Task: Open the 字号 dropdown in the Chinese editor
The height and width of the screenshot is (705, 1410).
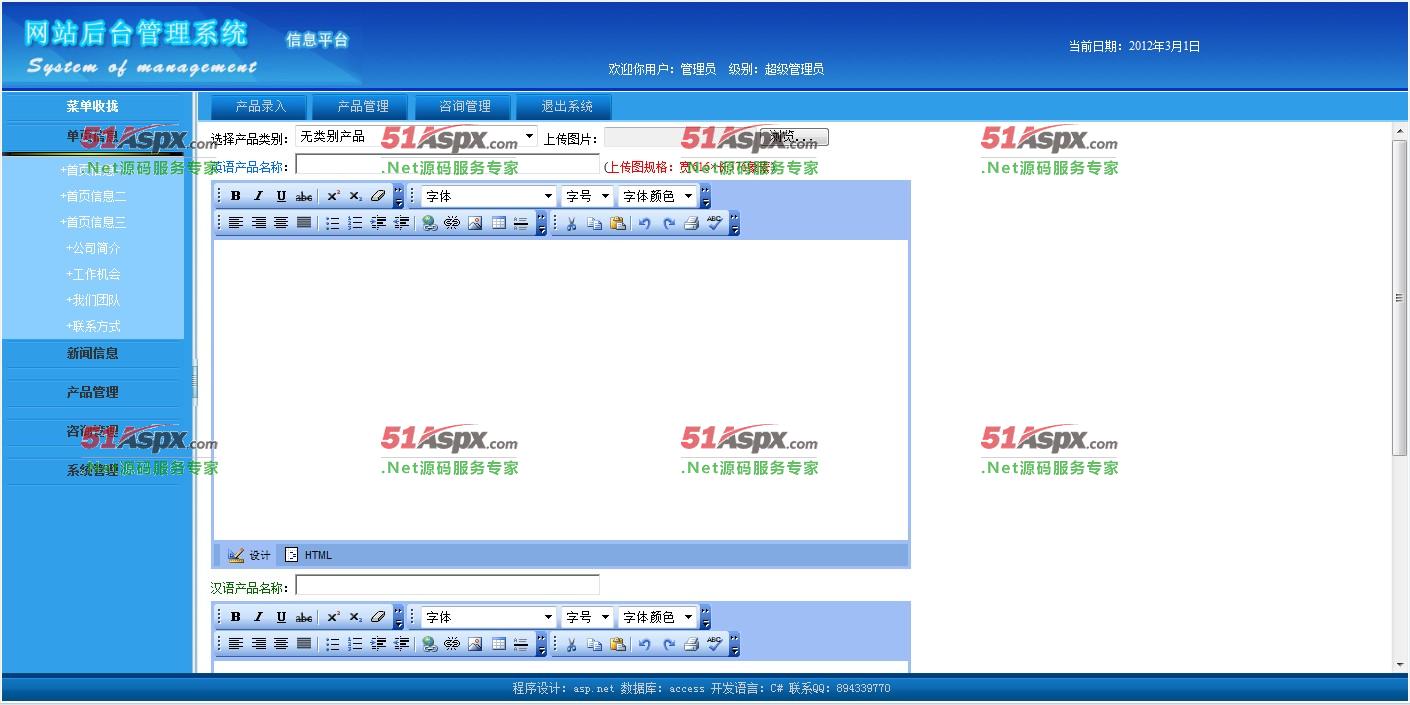Action: click(x=587, y=617)
